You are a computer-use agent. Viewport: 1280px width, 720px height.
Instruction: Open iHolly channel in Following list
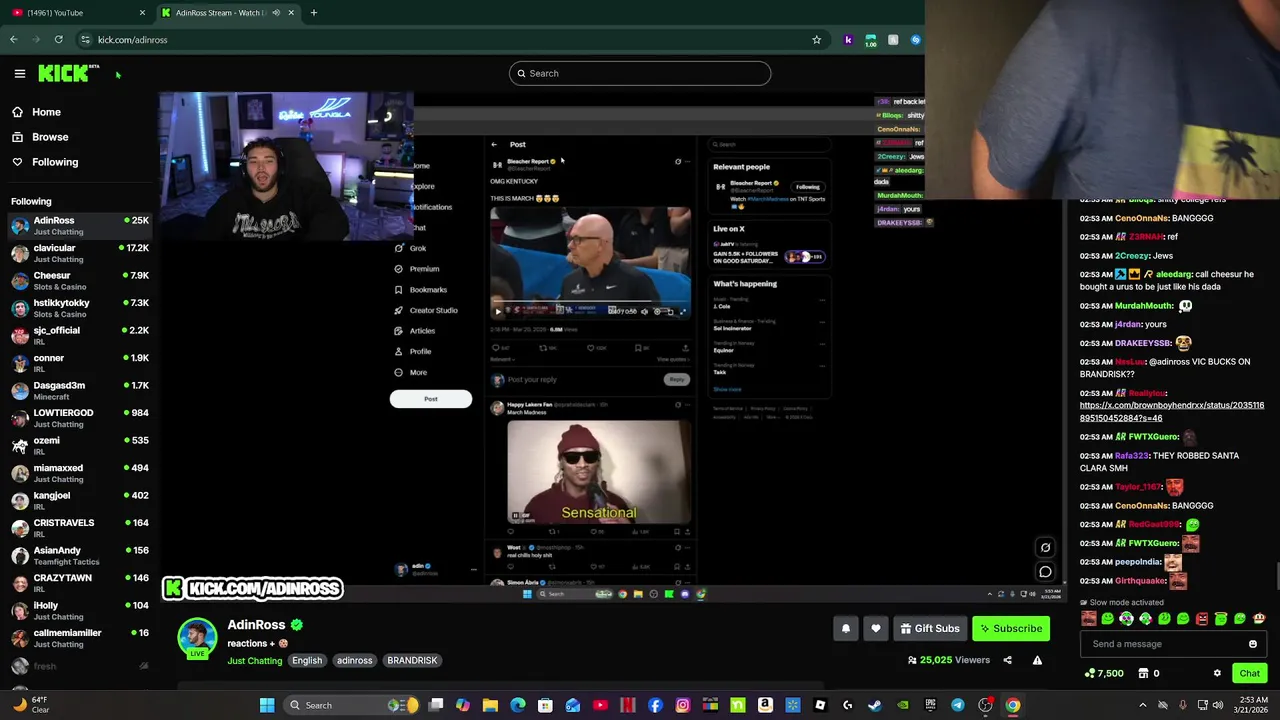(x=80, y=611)
